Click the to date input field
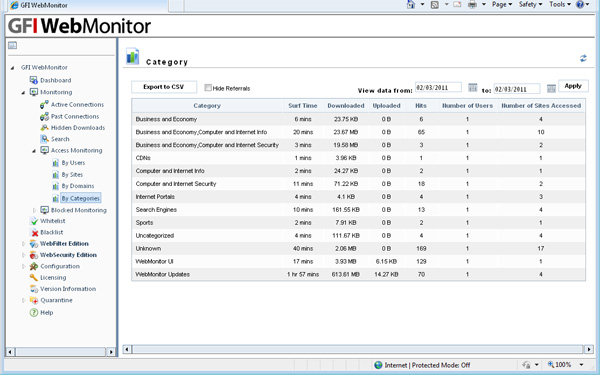Viewport: 600px width, 375px height. 517,89
